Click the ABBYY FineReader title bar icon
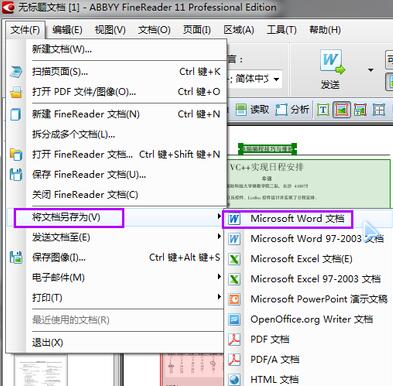This screenshot has width=393, height=386. 8,7
